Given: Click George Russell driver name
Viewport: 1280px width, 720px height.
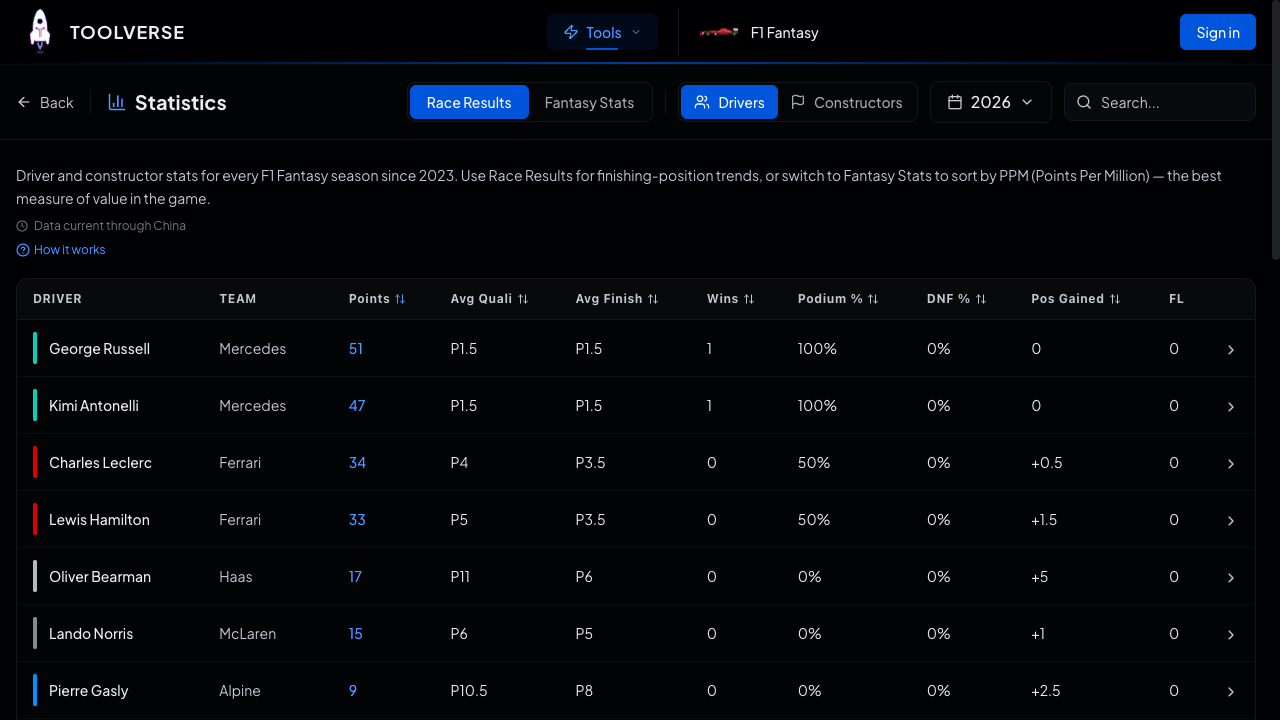Looking at the screenshot, I should click(x=99, y=349).
